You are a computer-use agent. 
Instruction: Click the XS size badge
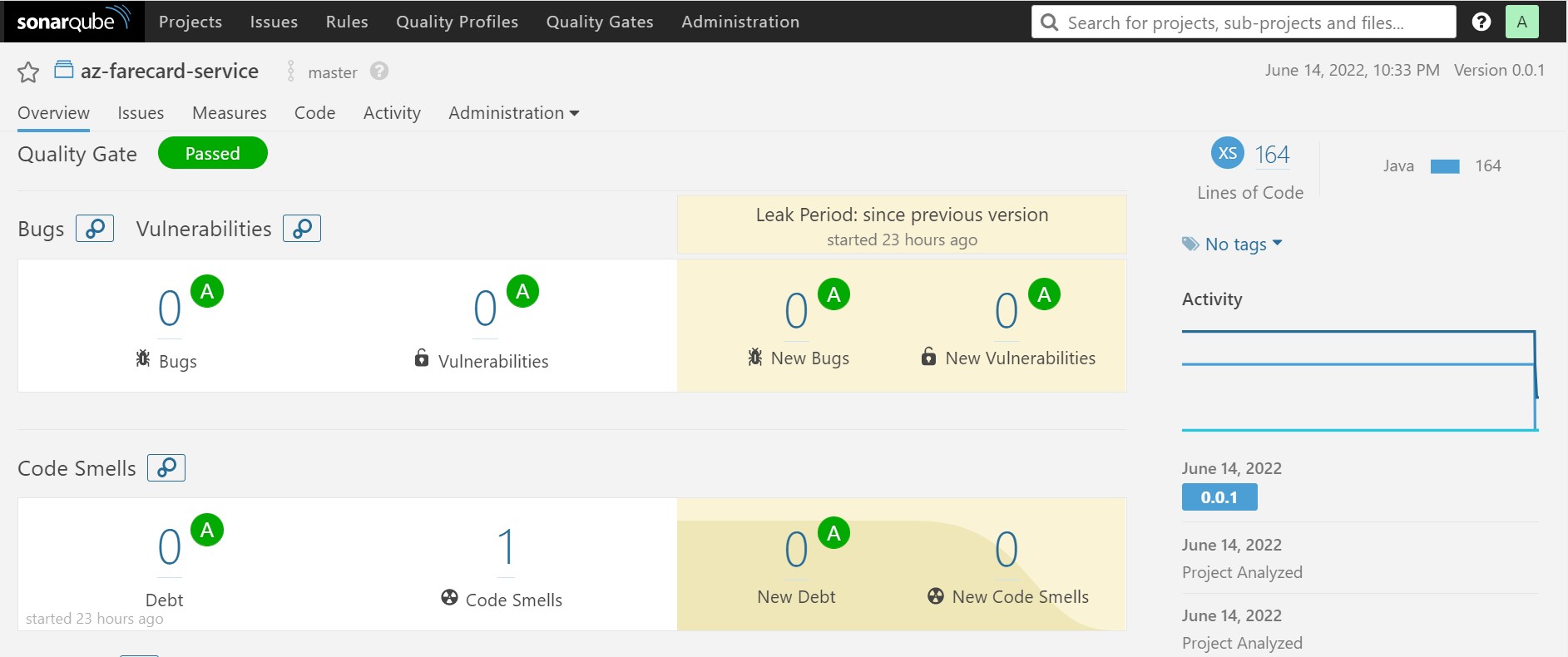[1228, 153]
